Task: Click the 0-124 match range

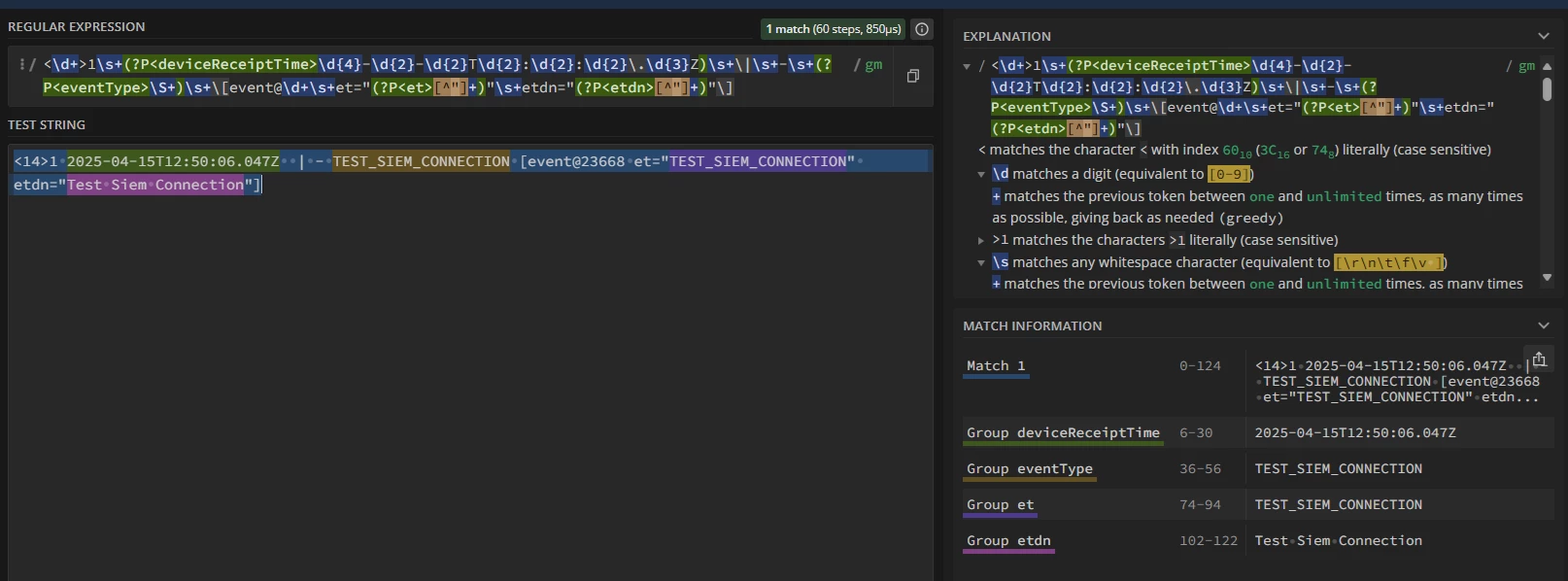Action: click(x=1200, y=366)
